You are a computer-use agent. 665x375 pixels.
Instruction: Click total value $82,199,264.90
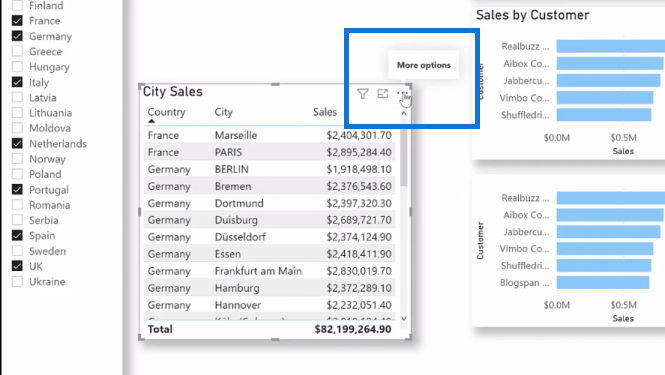(x=353, y=329)
